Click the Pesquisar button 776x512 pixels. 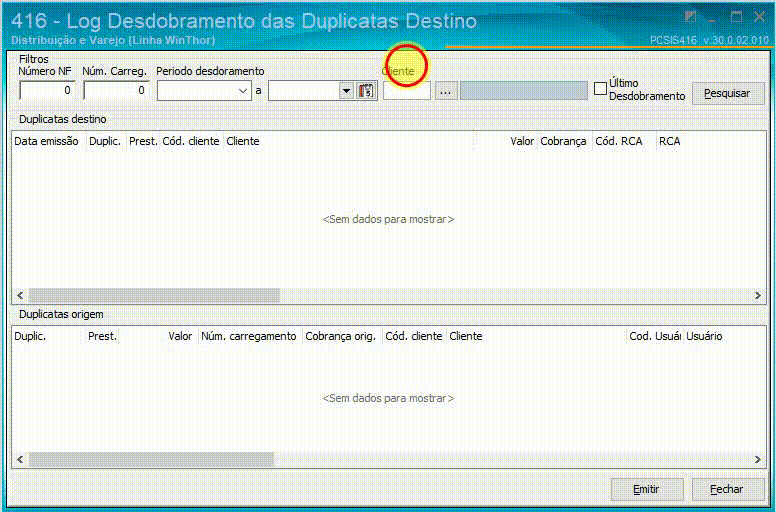tap(728, 93)
